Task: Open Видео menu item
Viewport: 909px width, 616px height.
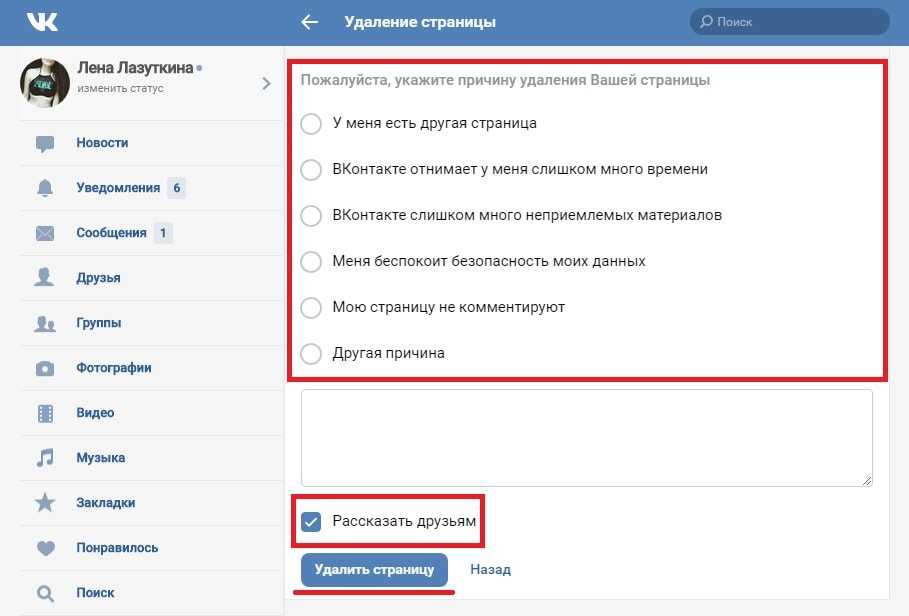Action: [151, 413]
